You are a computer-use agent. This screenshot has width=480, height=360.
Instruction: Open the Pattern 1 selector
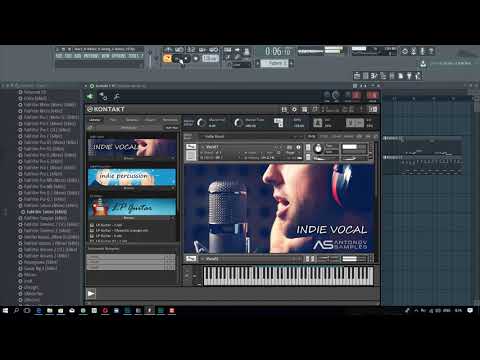(275, 63)
